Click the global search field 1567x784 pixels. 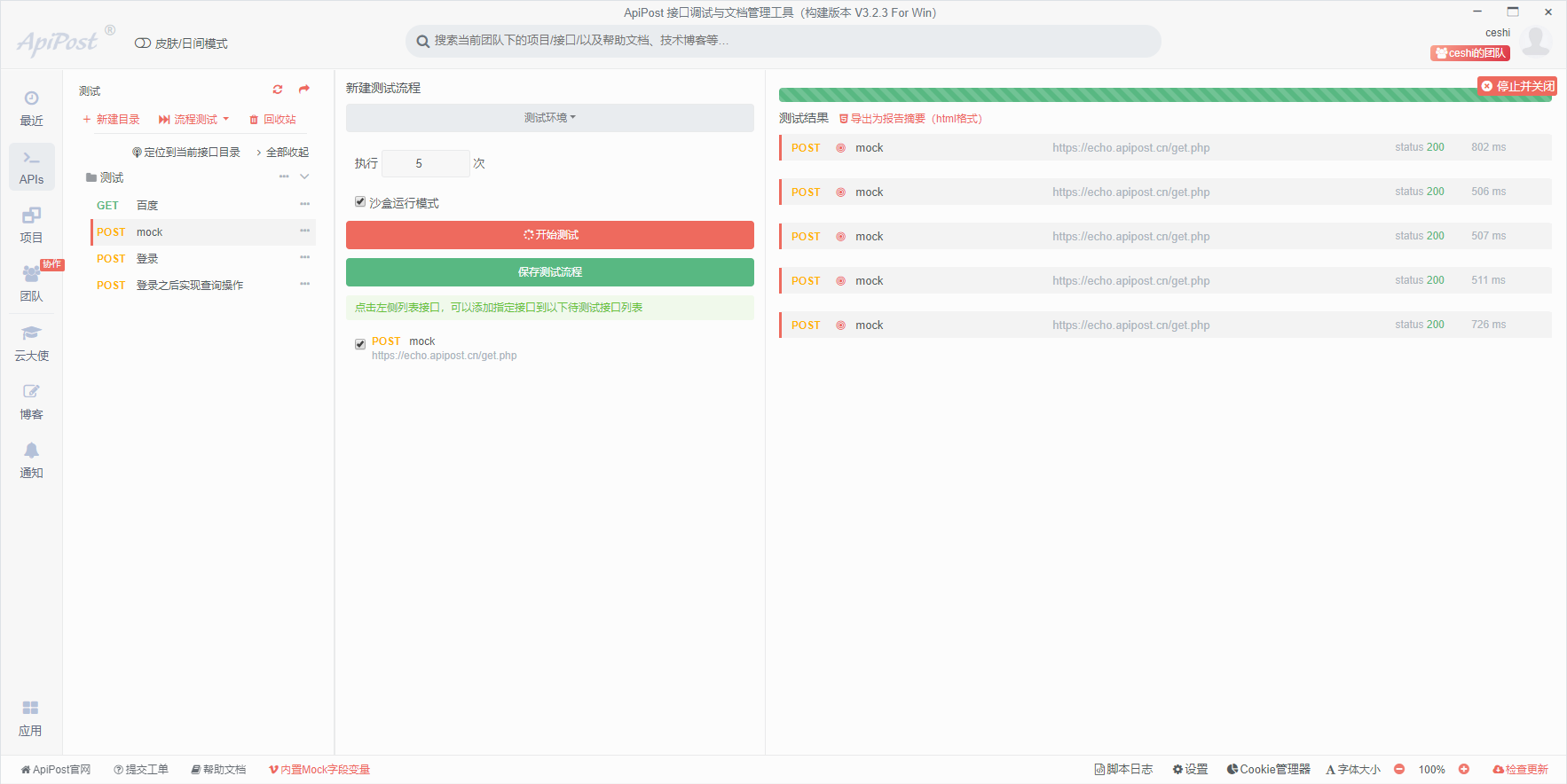[x=783, y=41]
